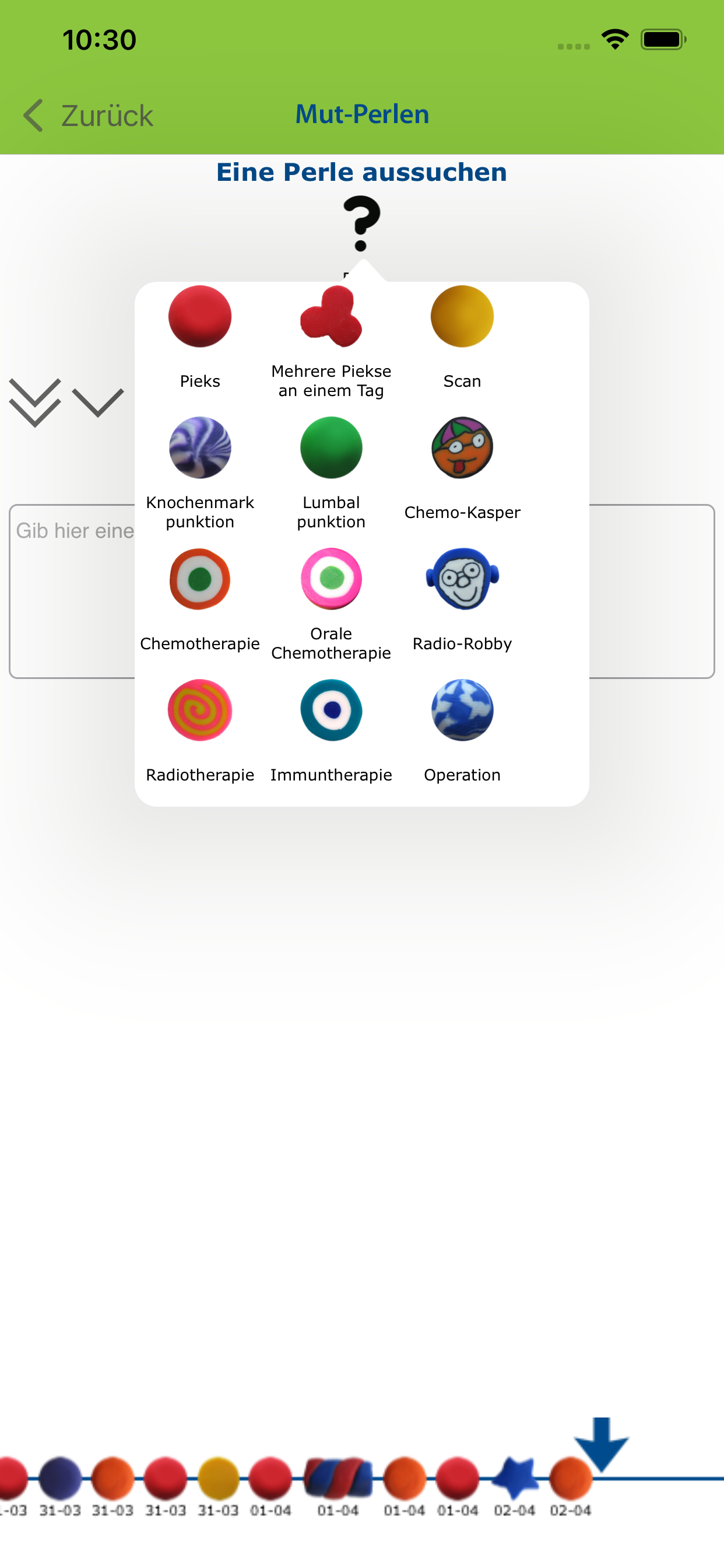This screenshot has height=1568, width=724.
Task: Pick the yellow Scan bead
Action: click(x=462, y=316)
